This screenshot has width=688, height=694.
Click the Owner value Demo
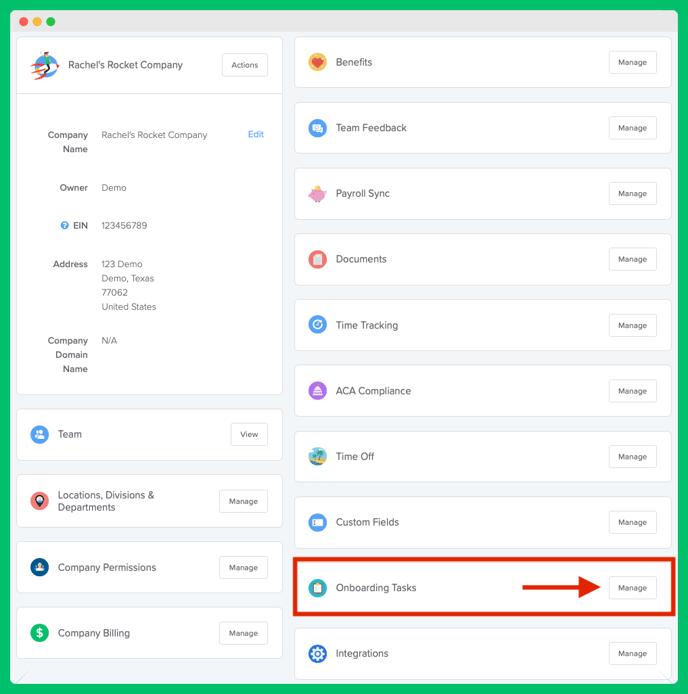click(x=114, y=188)
